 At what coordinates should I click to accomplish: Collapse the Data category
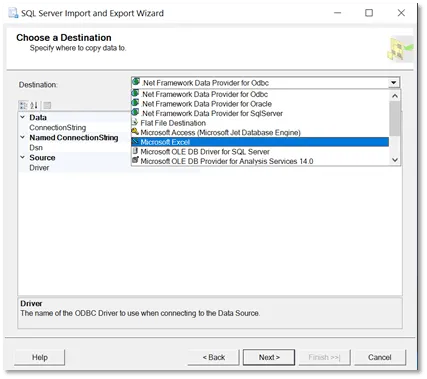(x=22, y=117)
